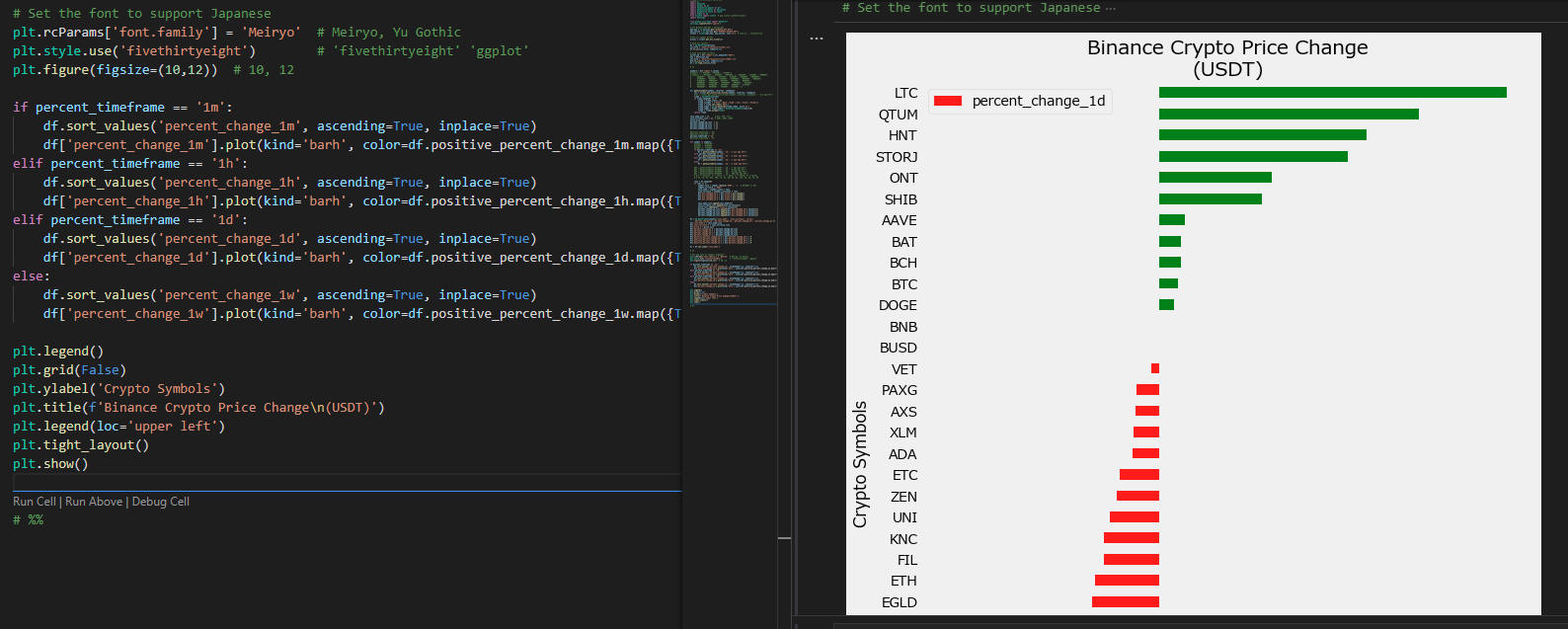Click the plt.style.use('fivethirtyeight') line
The image size is (1568, 629).
click(134, 51)
